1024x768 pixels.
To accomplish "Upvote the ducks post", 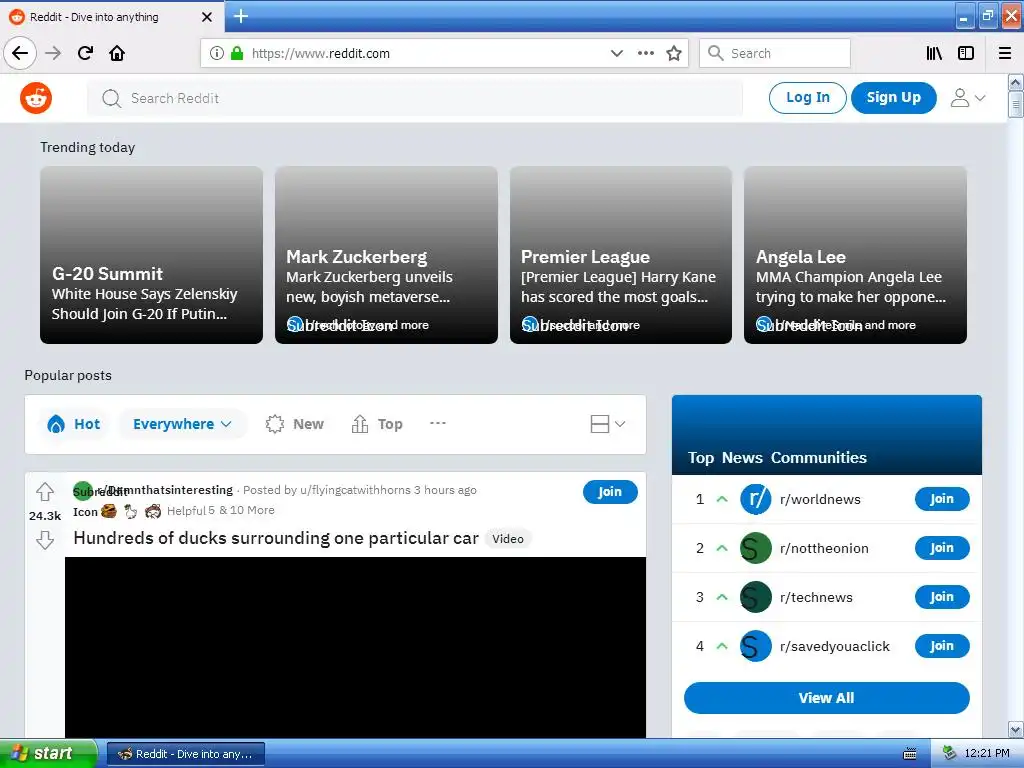I will point(44,490).
